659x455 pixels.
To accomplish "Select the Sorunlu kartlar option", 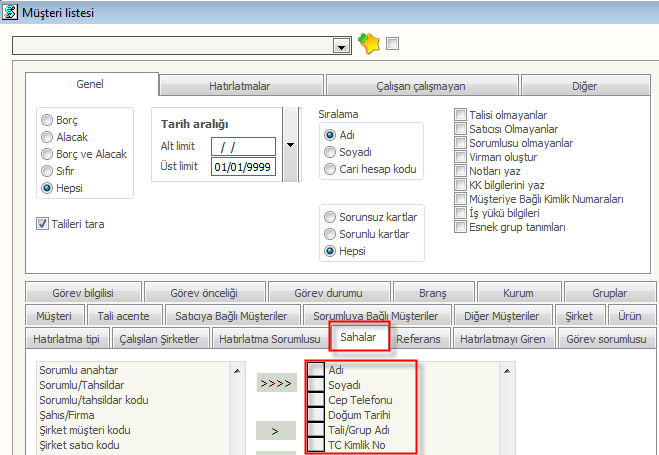I will pyautogui.click(x=330, y=234).
